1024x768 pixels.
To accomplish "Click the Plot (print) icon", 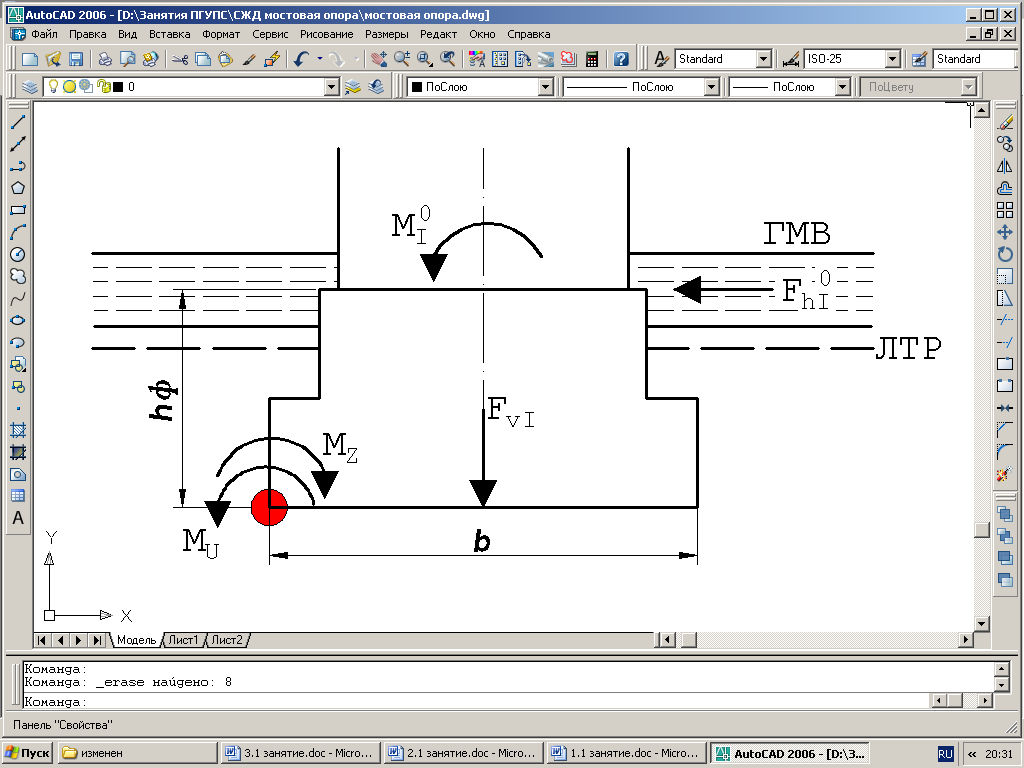I will pyautogui.click(x=105, y=59).
